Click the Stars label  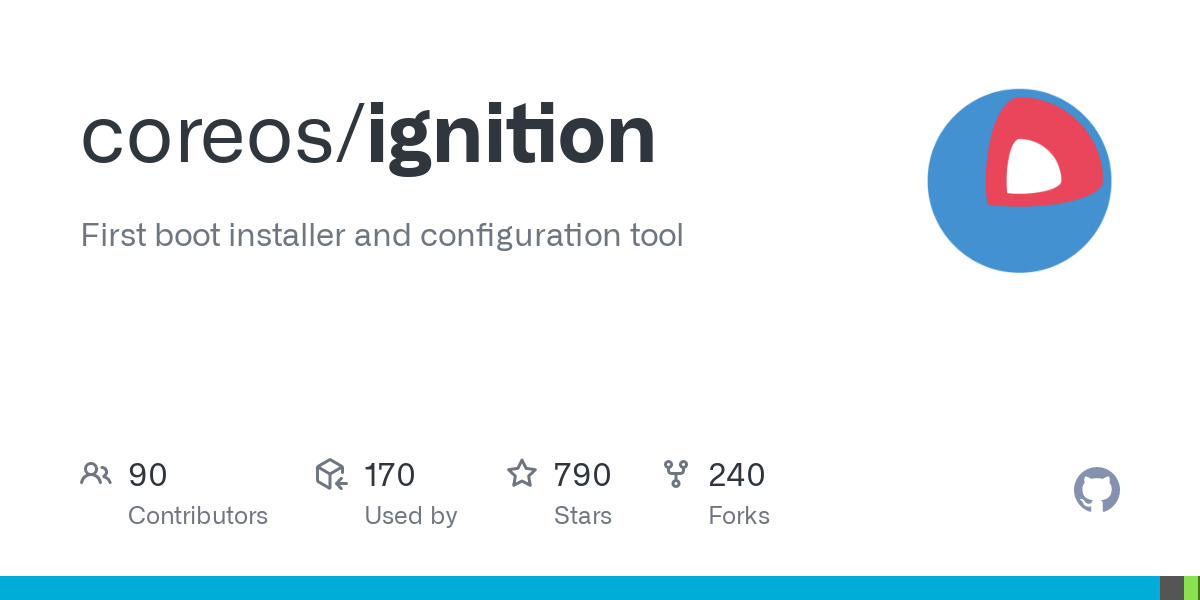[x=583, y=516]
